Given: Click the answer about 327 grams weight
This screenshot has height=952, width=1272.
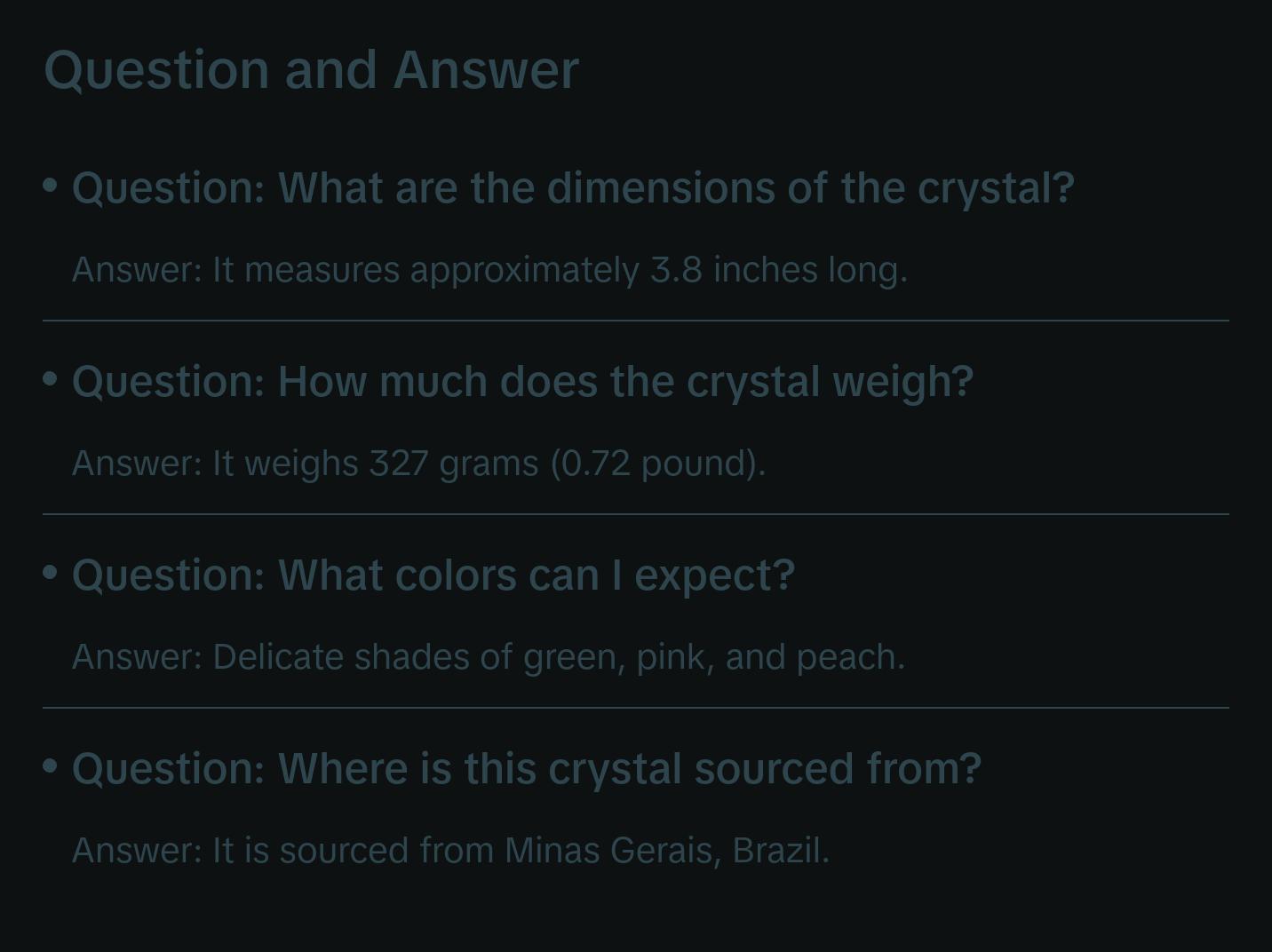Looking at the screenshot, I should [x=418, y=464].
